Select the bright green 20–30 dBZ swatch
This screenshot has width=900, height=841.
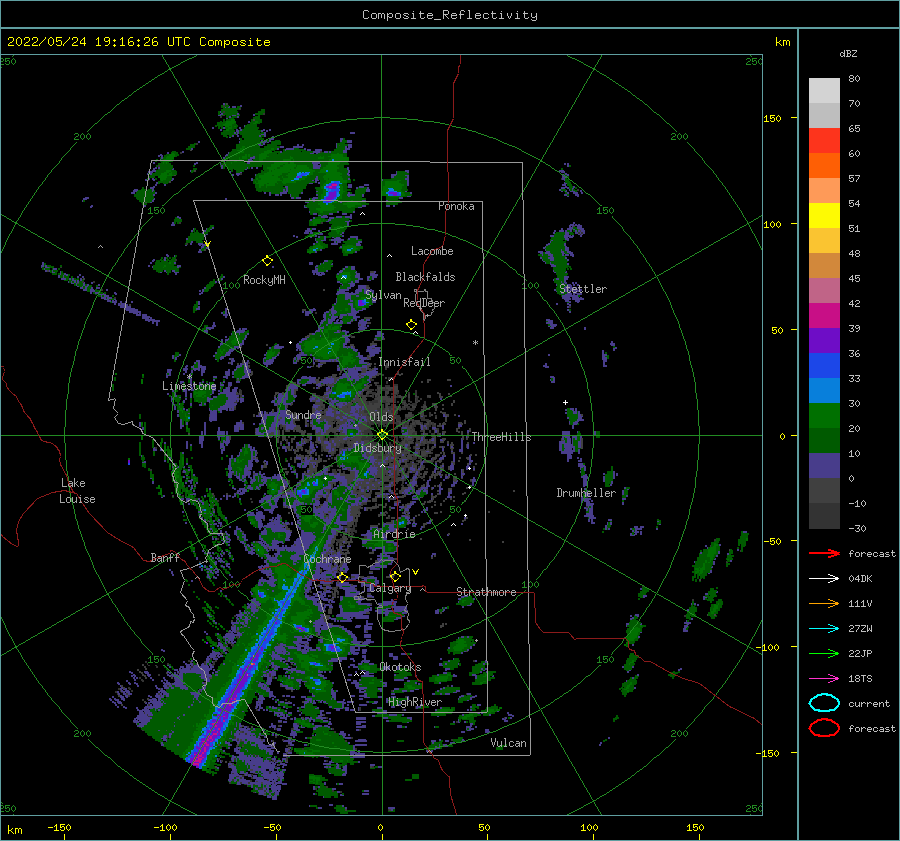(824, 416)
